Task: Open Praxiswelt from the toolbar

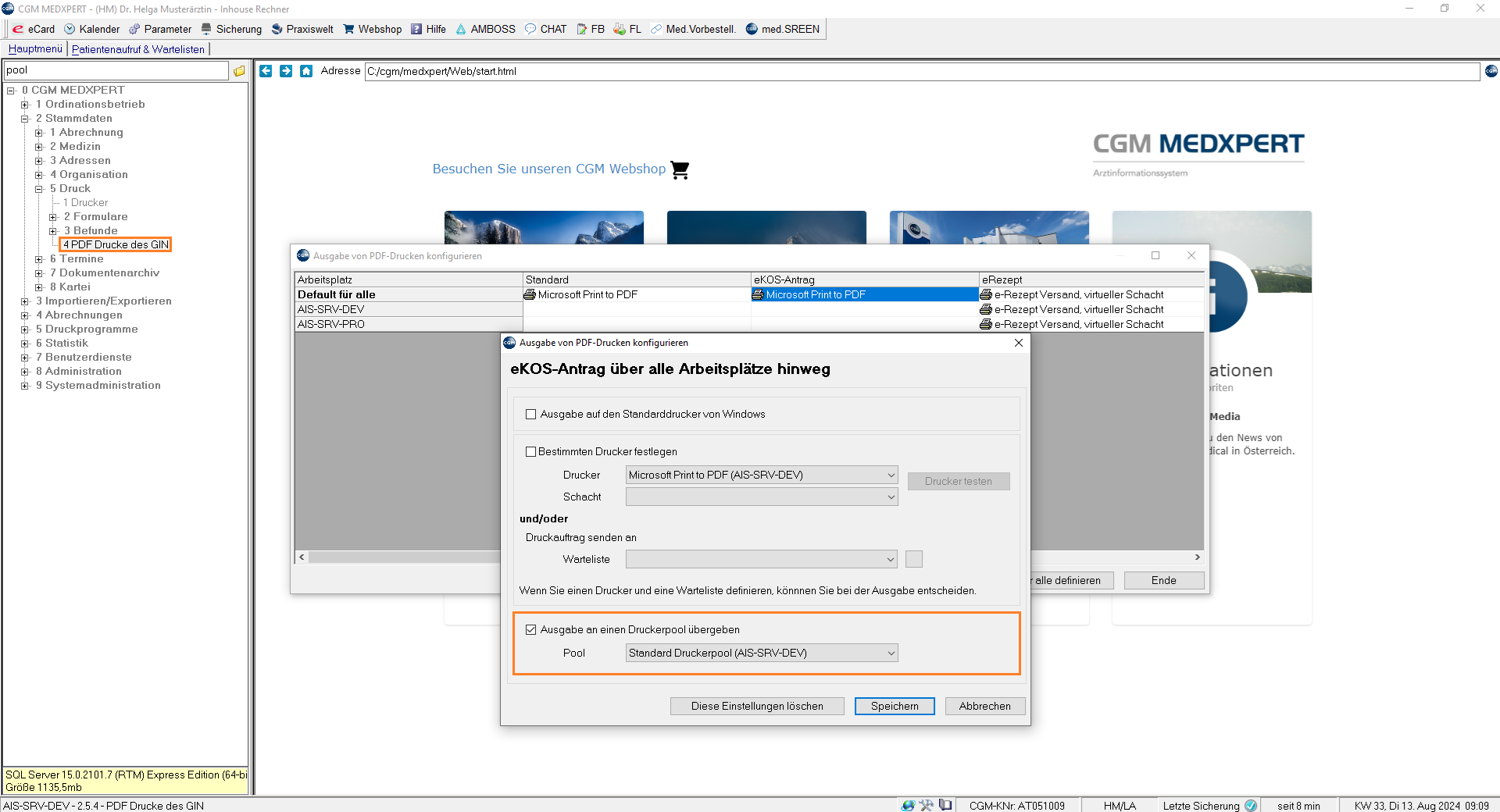Action: [x=302, y=29]
